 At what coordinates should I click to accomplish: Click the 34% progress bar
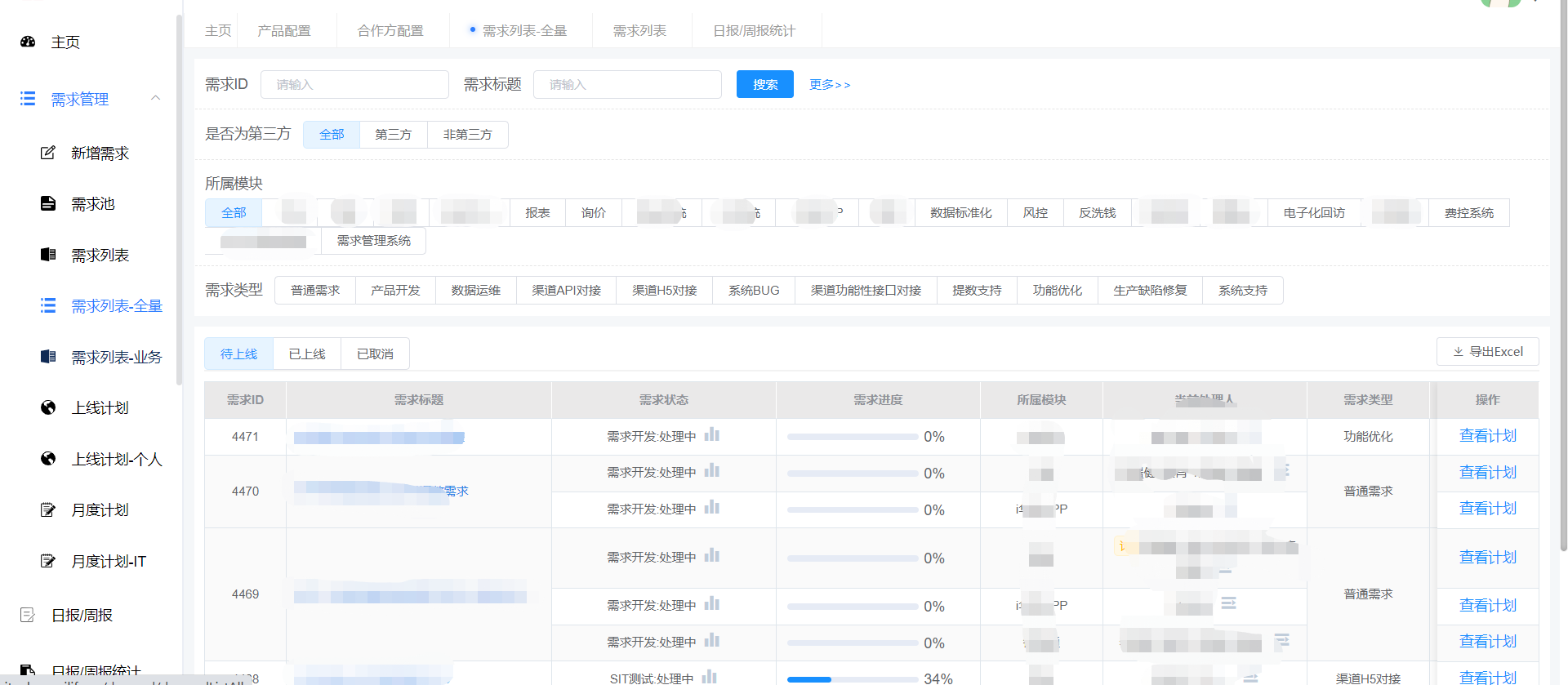[853, 679]
